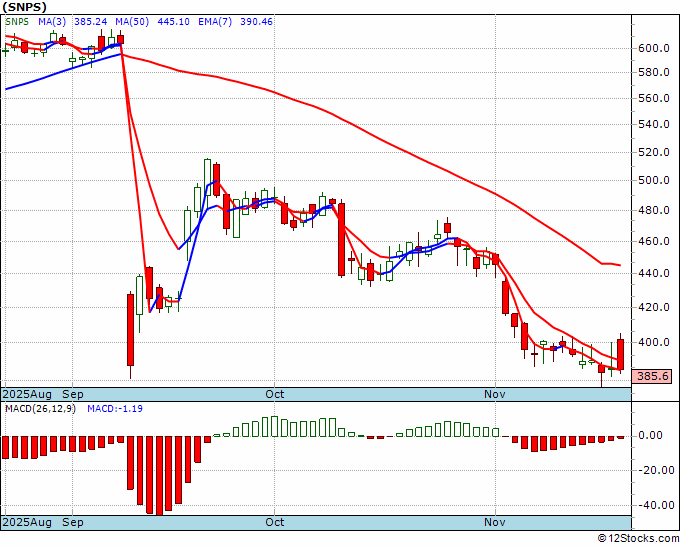Click the 440.0 price axis label

(x=654, y=273)
